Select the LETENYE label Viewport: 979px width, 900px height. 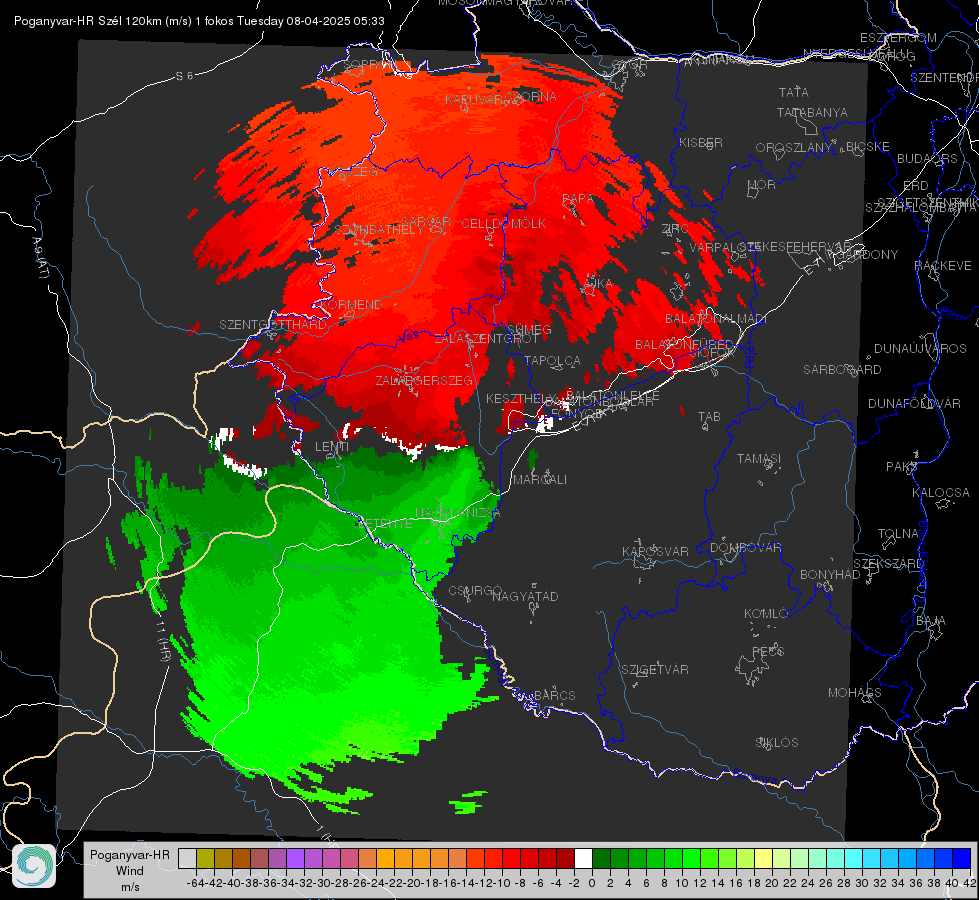pos(385,524)
